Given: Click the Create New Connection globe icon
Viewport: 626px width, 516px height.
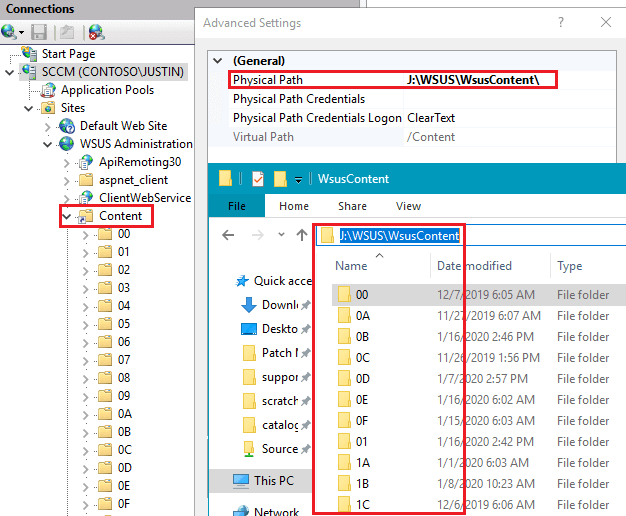Looking at the screenshot, I should [x=9, y=32].
